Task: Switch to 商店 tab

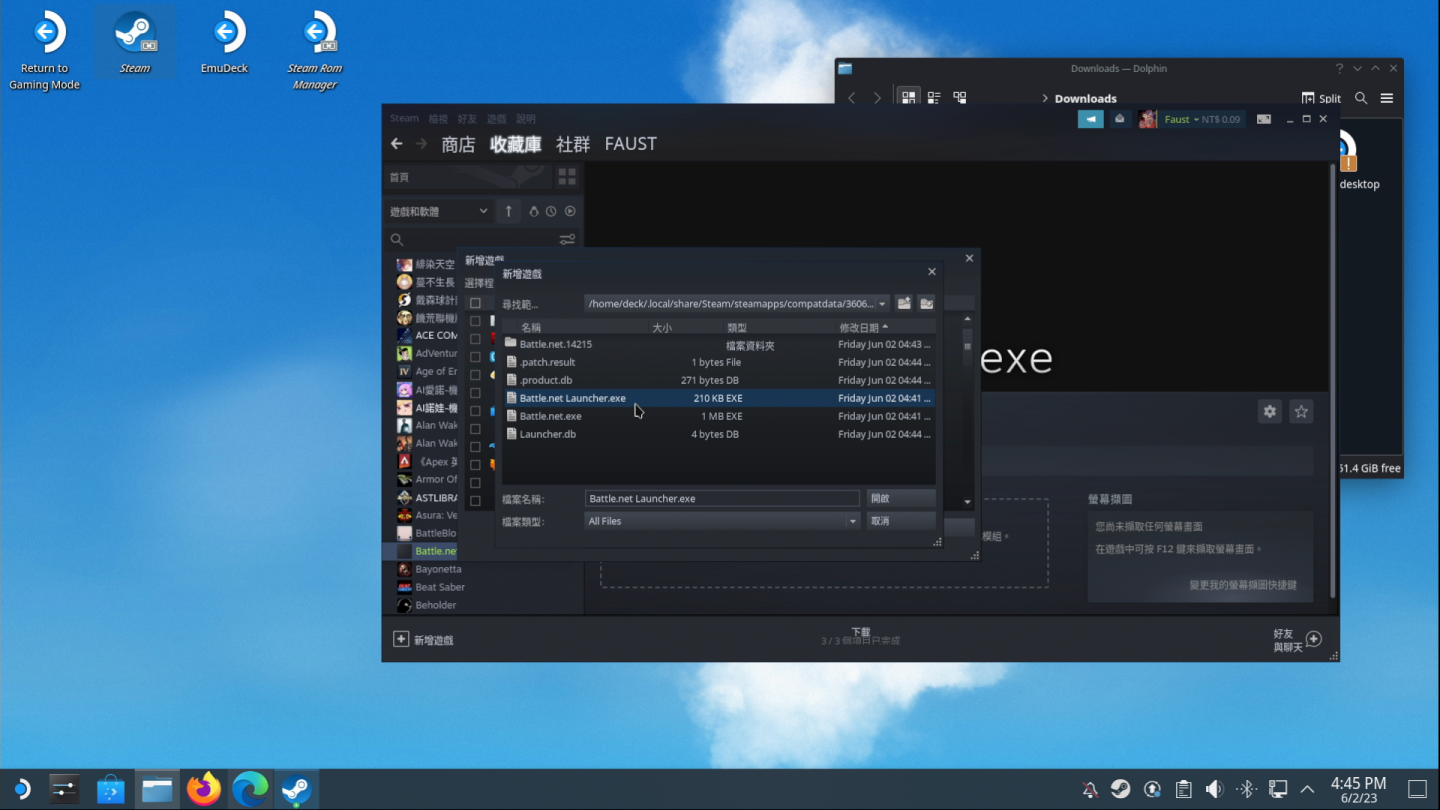Action: click(458, 144)
